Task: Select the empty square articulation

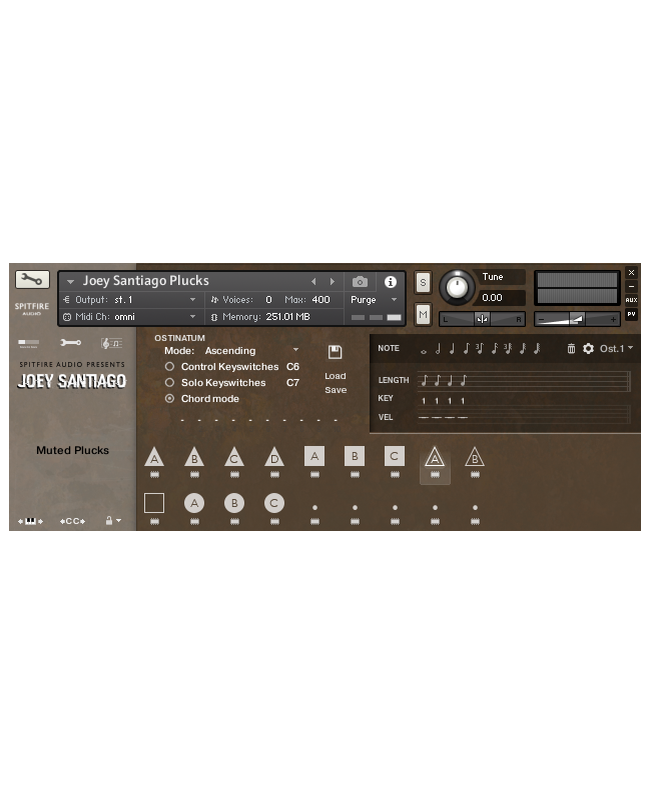Action: (154, 503)
